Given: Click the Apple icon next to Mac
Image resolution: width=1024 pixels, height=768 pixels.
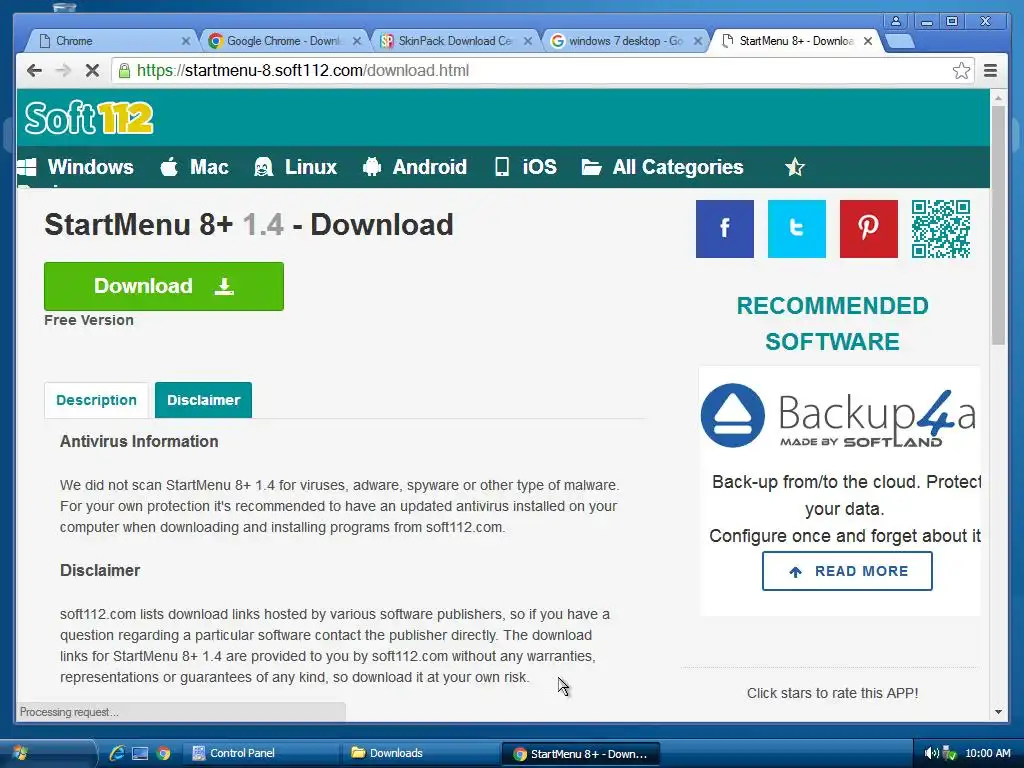Looking at the screenshot, I should tap(169, 167).
